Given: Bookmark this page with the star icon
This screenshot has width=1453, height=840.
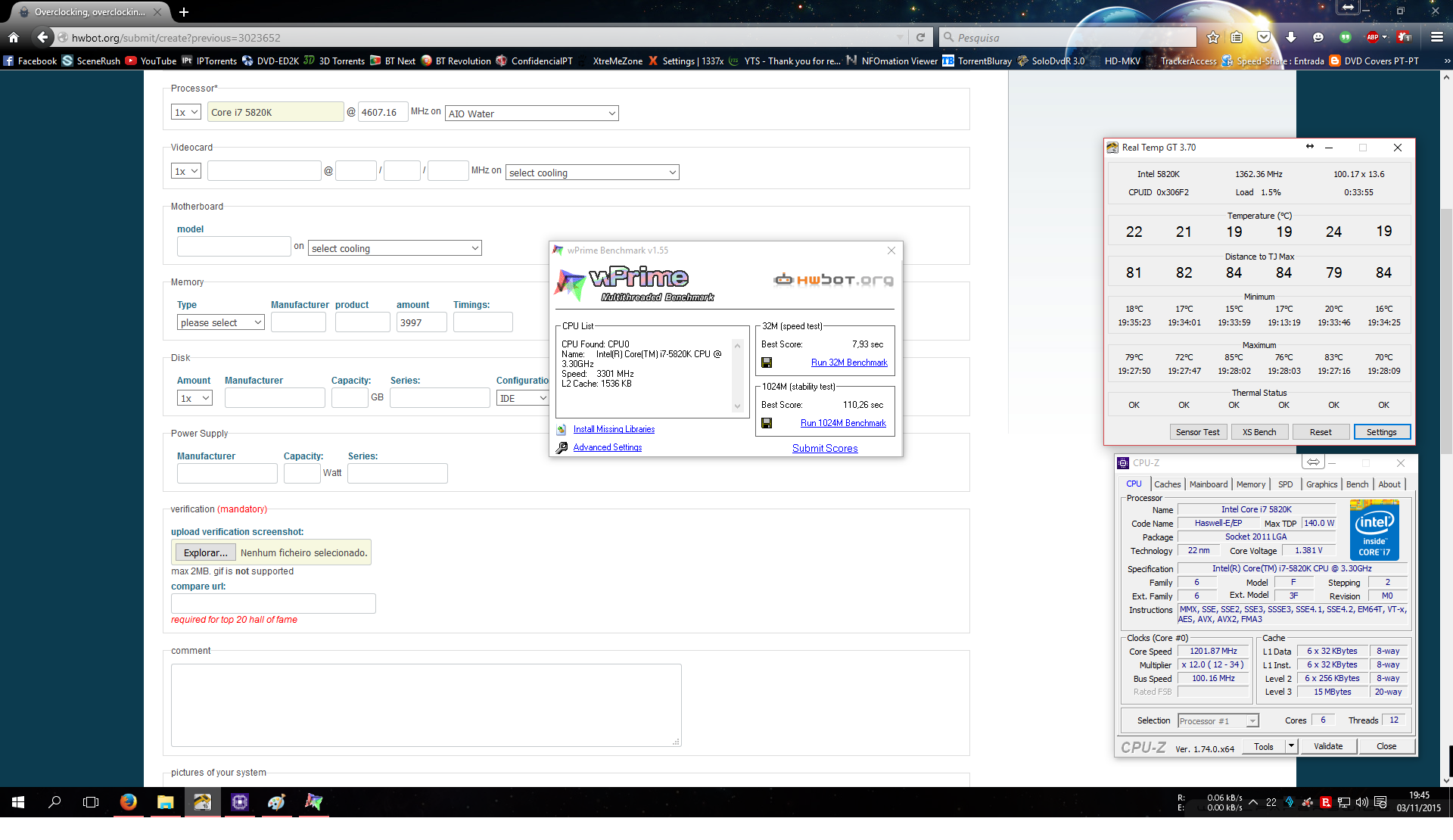Looking at the screenshot, I should 1213,37.
